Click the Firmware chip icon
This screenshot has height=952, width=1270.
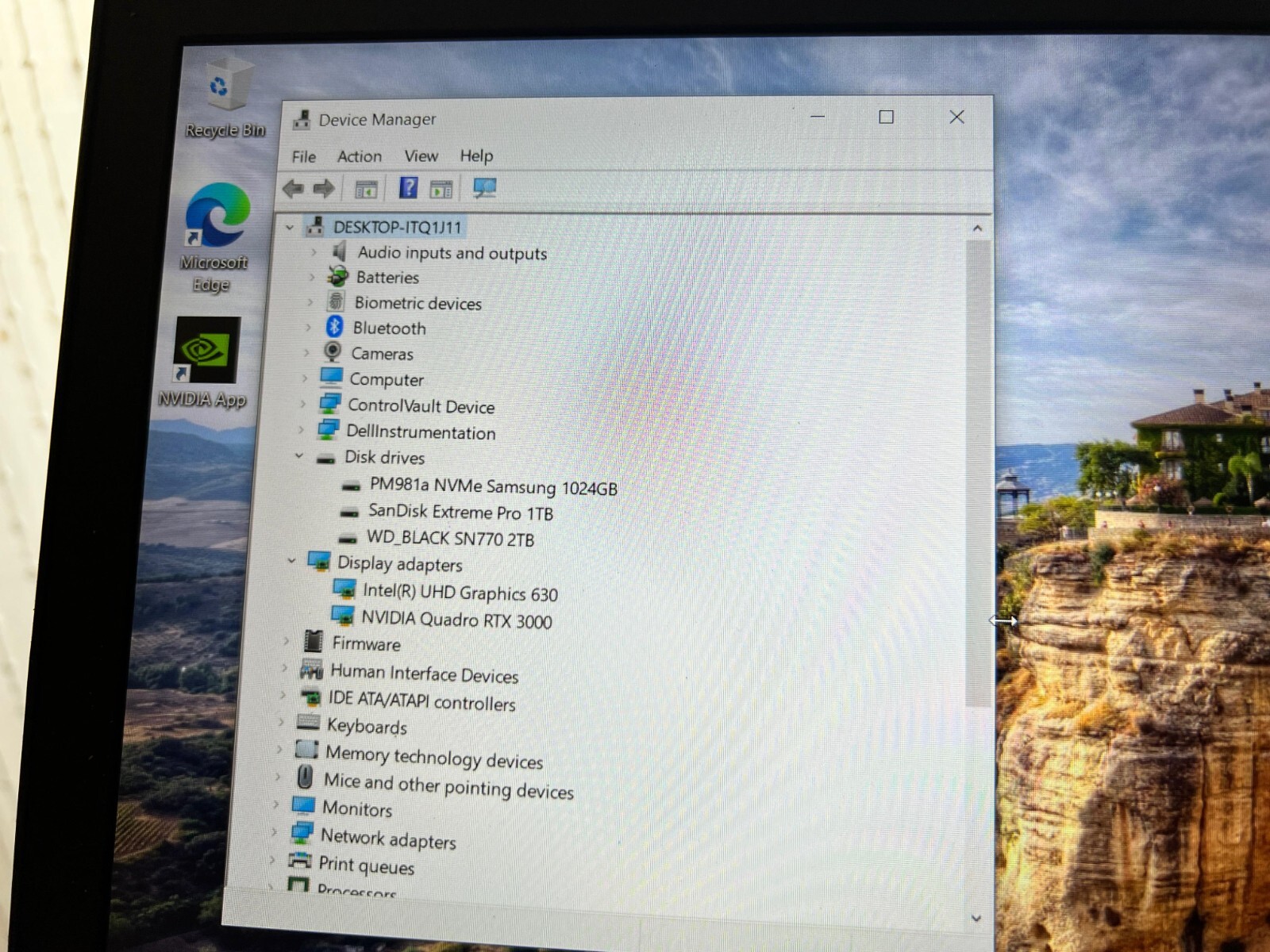click(314, 641)
